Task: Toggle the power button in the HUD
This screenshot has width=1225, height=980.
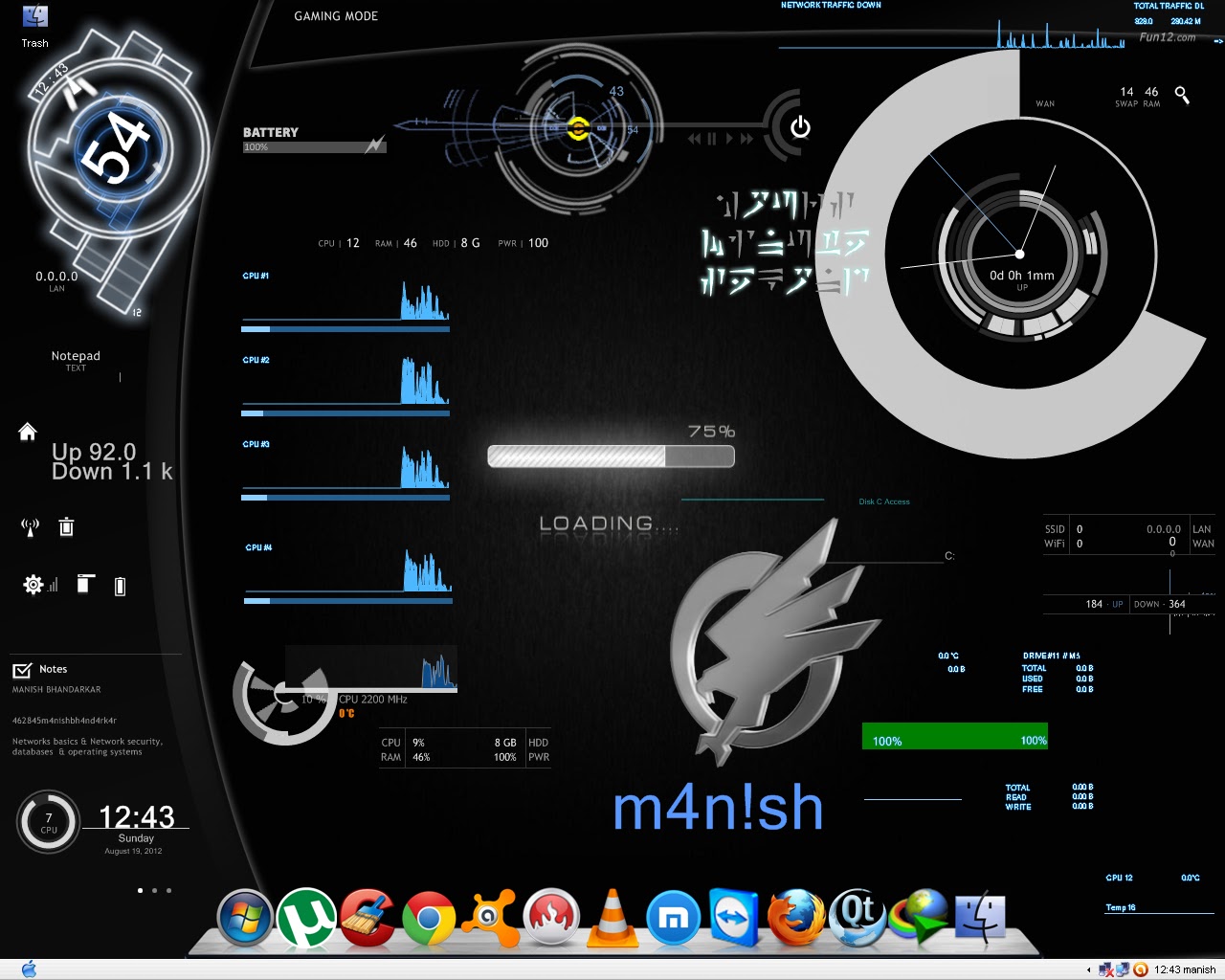Action: click(800, 124)
